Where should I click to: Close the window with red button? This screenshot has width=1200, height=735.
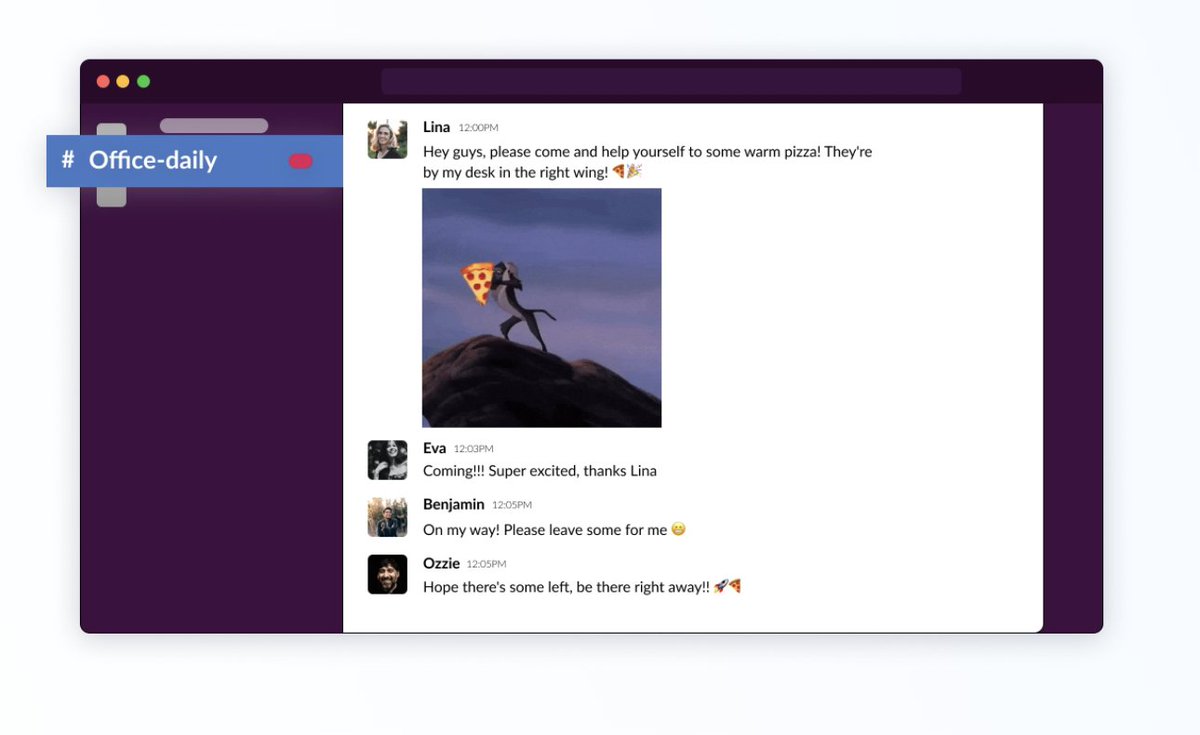[x=103, y=81]
